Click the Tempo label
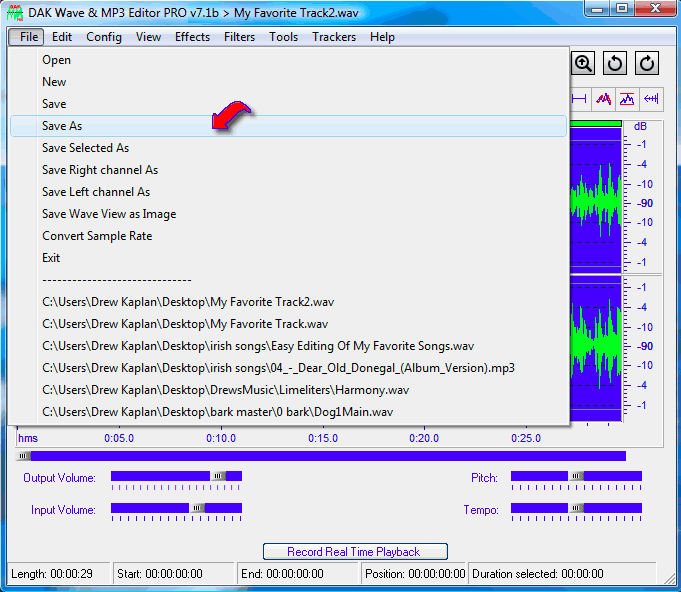 coord(481,509)
